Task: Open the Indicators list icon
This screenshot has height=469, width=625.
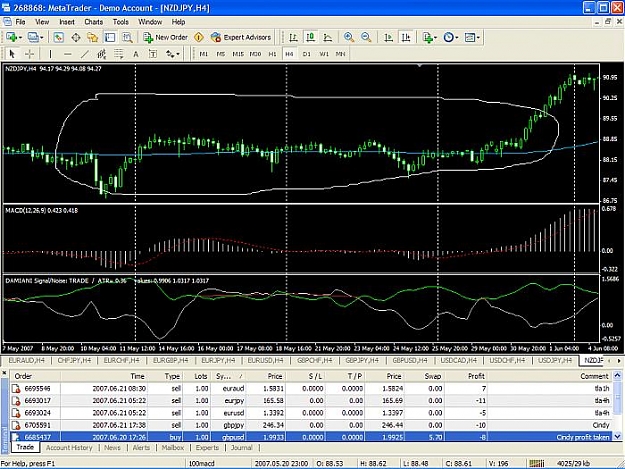Action: [427, 37]
